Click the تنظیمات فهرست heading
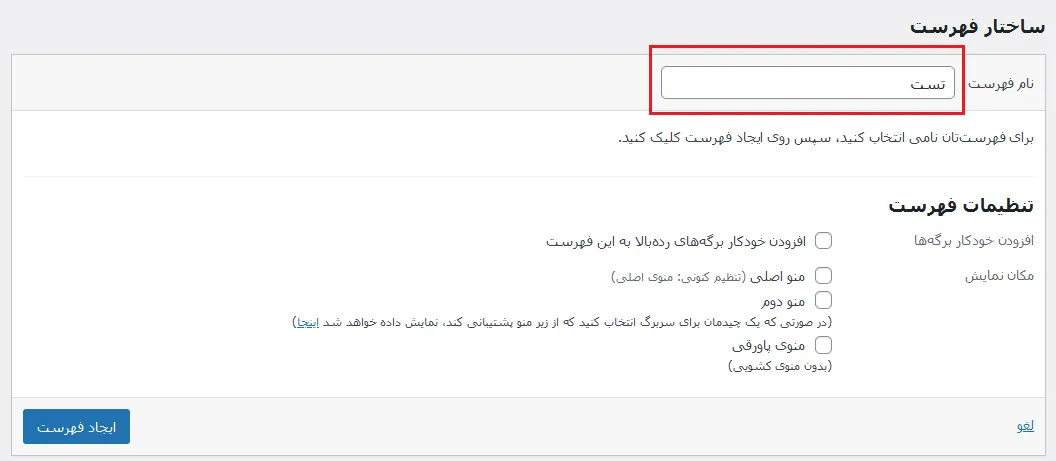This screenshot has width=1056, height=461. click(961, 205)
